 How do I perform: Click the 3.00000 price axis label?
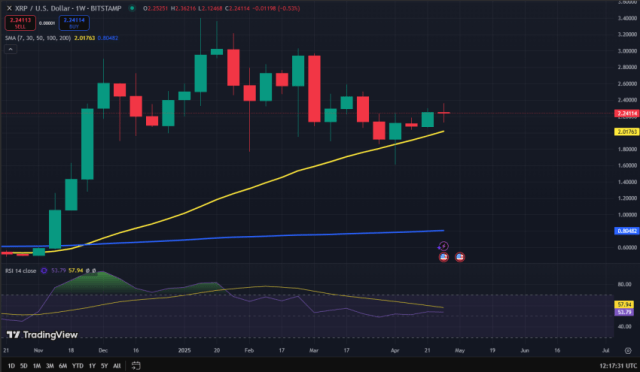click(x=627, y=51)
